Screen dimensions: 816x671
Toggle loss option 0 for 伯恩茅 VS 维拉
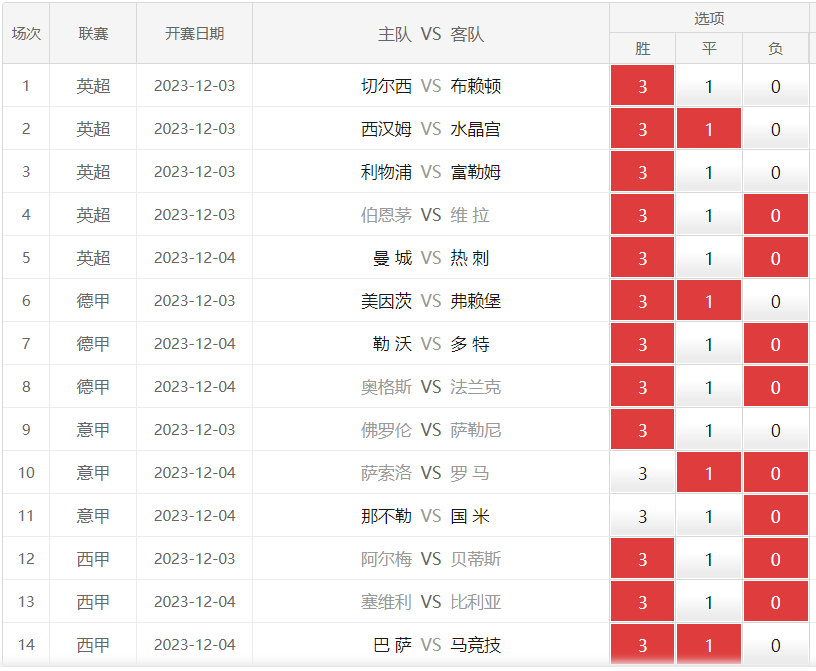pos(775,214)
